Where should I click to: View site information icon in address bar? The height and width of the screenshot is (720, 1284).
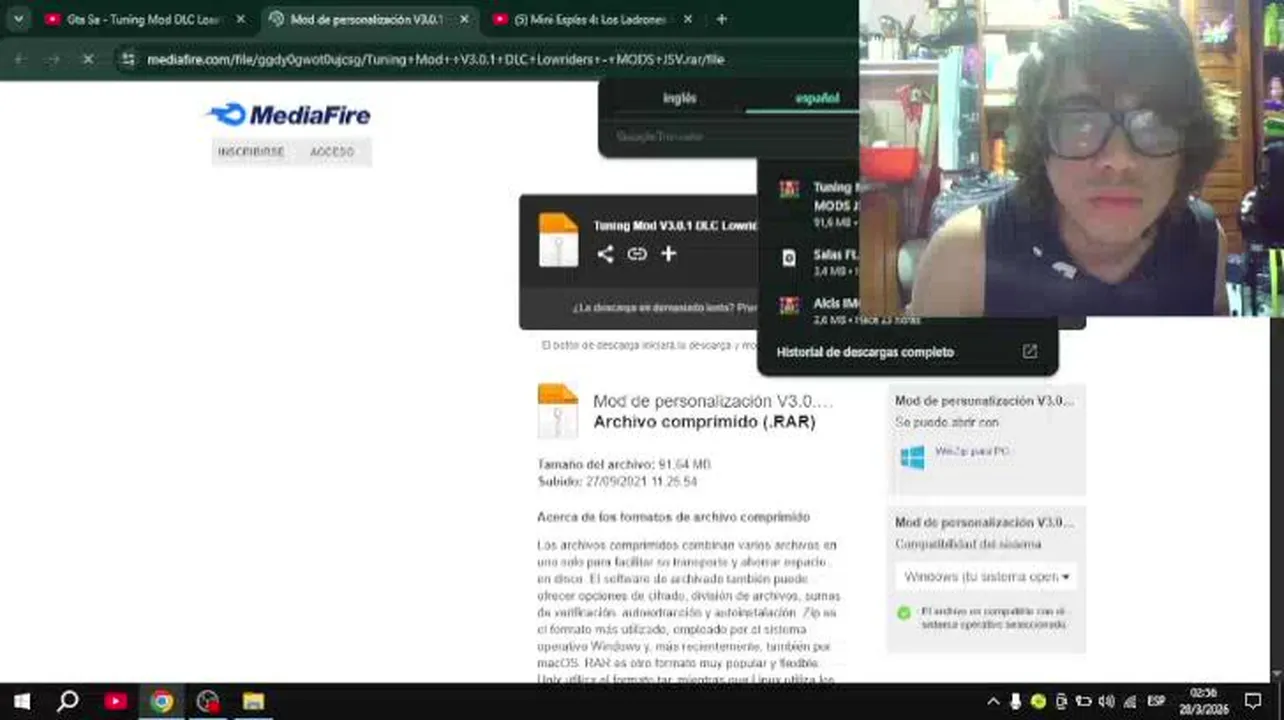click(127, 60)
